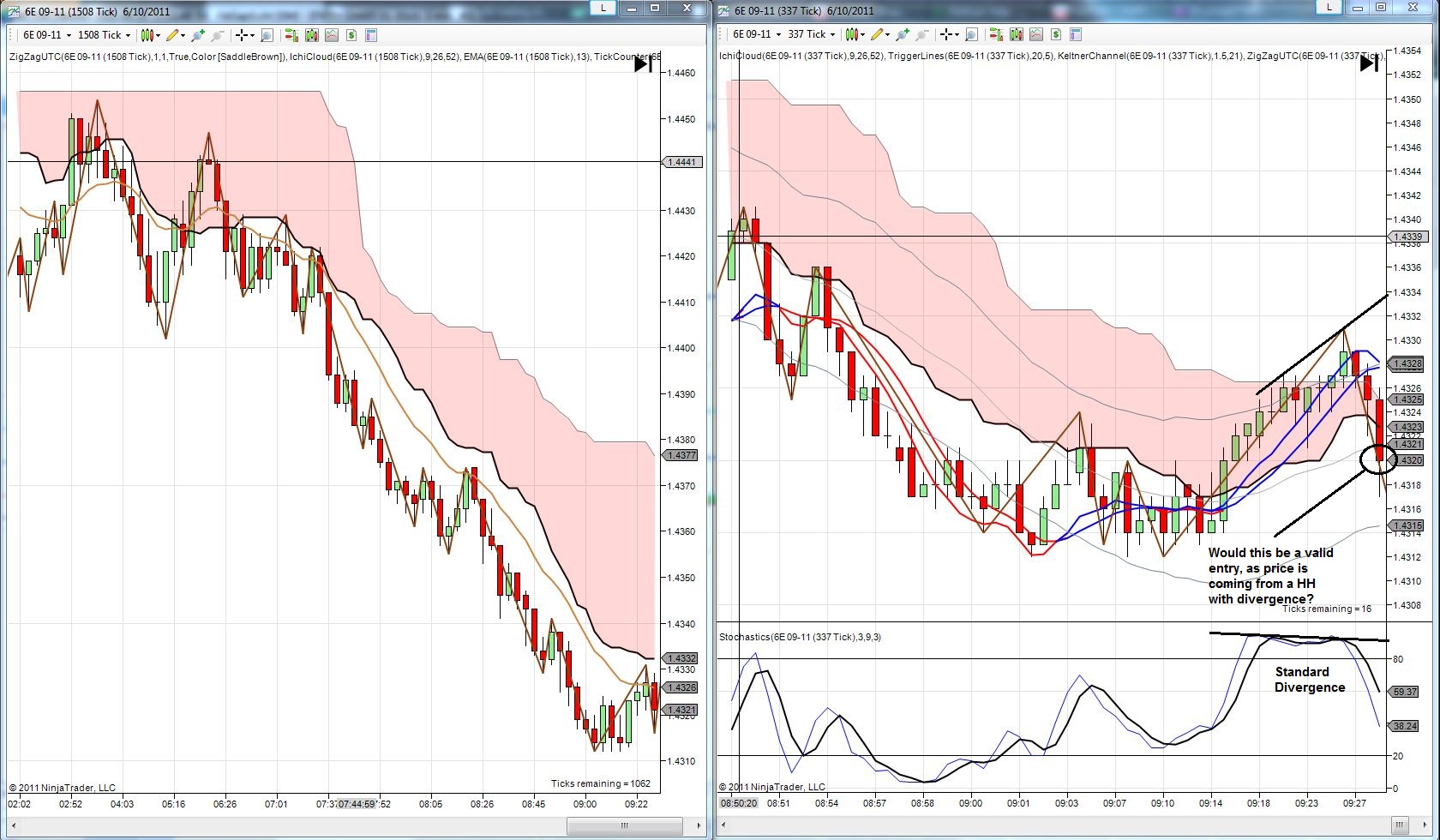Click the horizontal scrollbar thumb in the 337 Tick window
Screen dimensions: 1440x840
(x=1401, y=826)
